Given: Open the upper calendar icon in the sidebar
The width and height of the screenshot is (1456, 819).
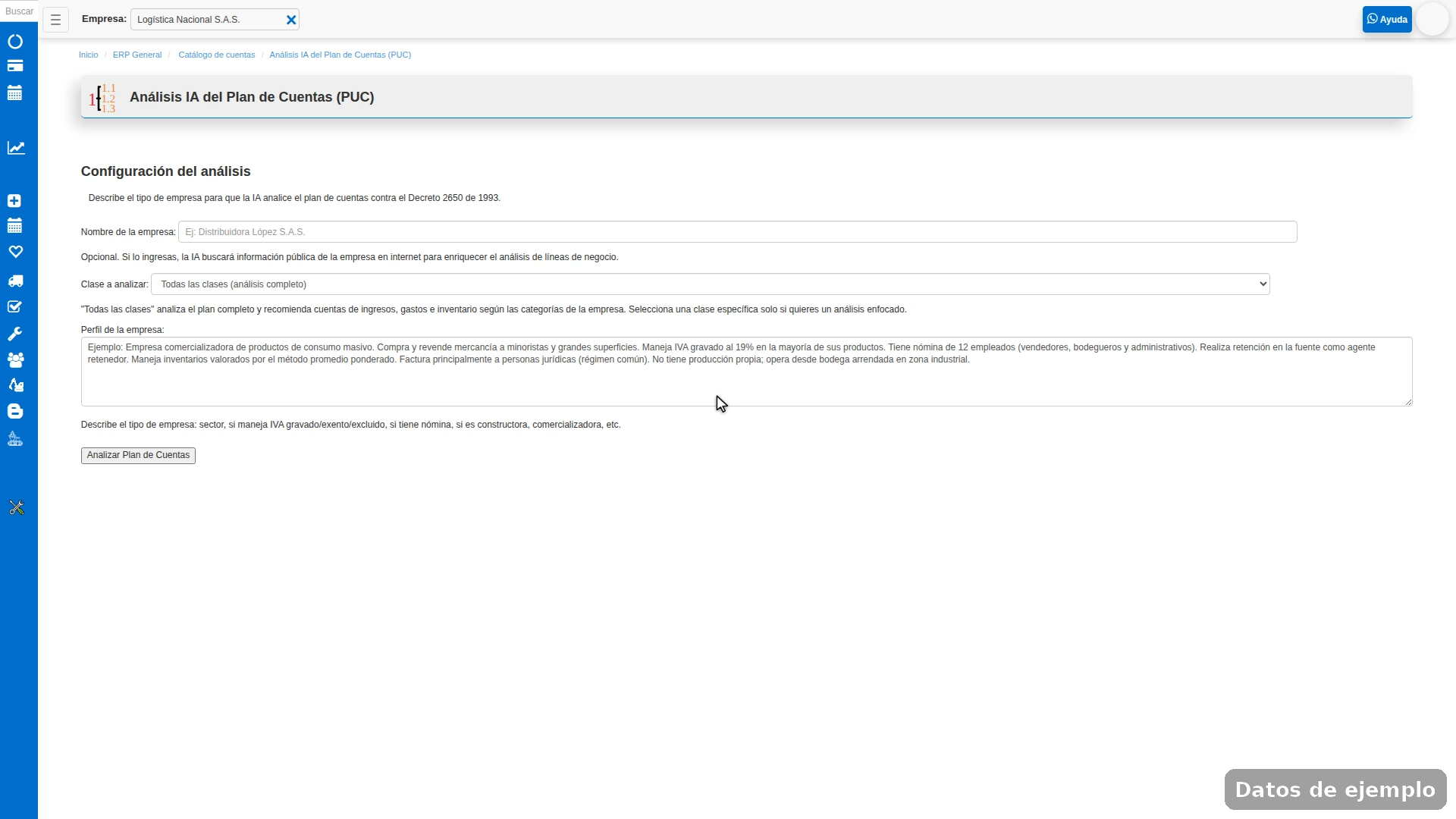Looking at the screenshot, I should pyautogui.click(x=15, y=93).
